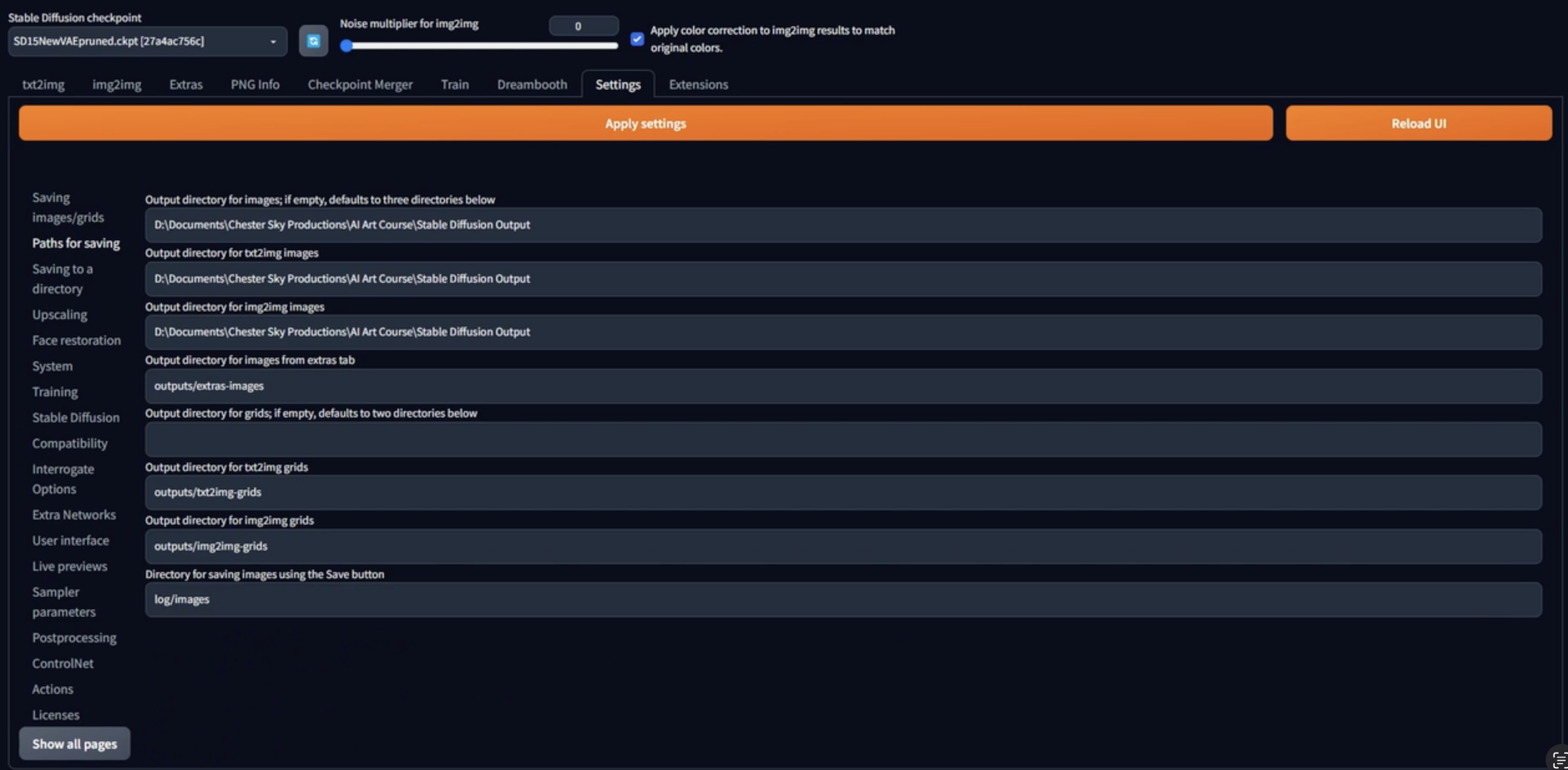
Task: Go to the Dreambooth tab
Action: click(x=532, y=84)
